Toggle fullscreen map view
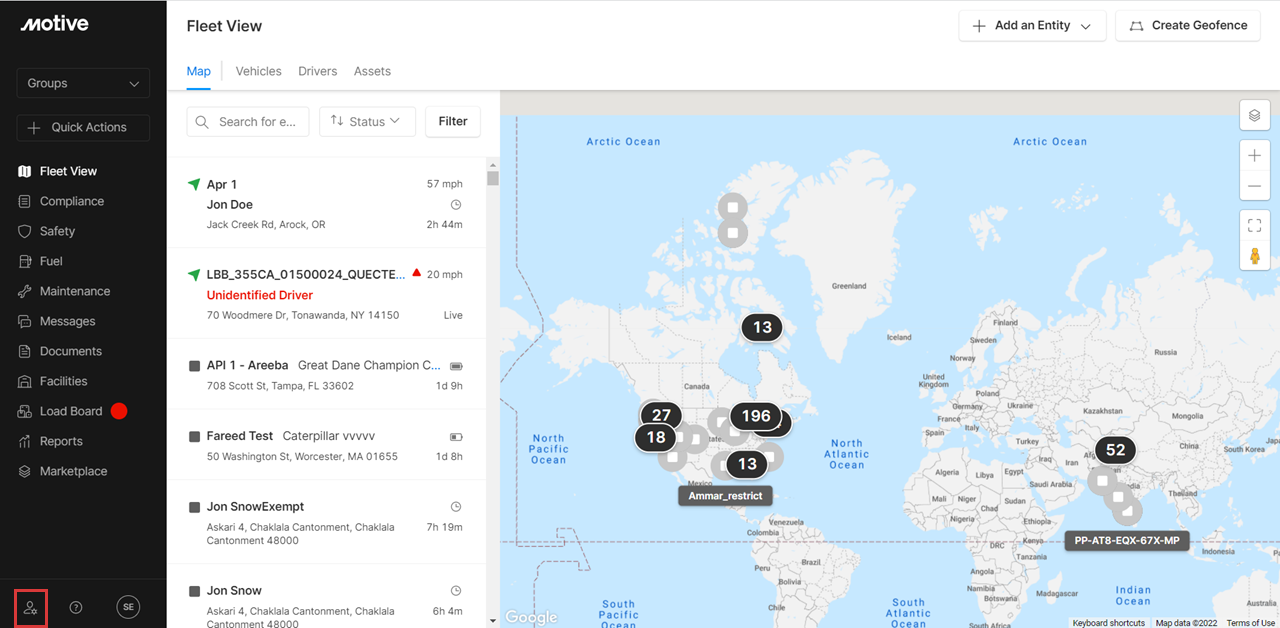 point(1255,226)
